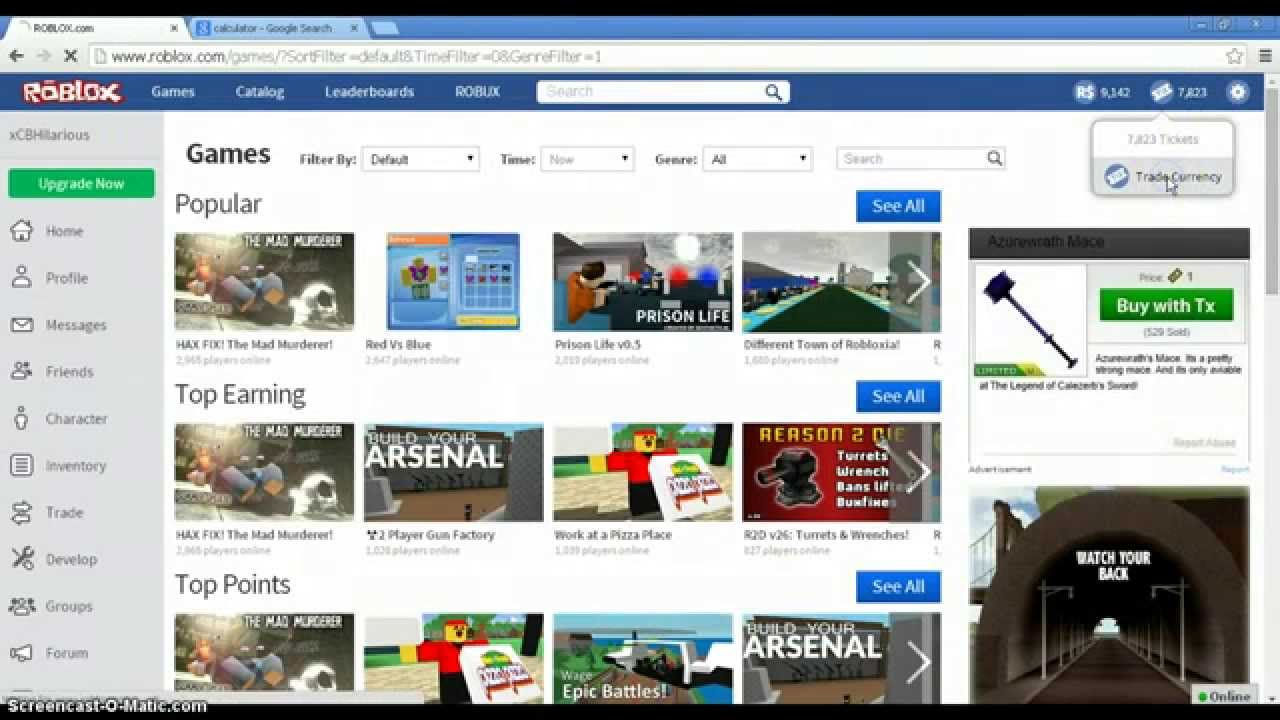Screen dimensions: 1280x720
Task: Bookmark page with the star icon
Action: tap(1235, 56)
